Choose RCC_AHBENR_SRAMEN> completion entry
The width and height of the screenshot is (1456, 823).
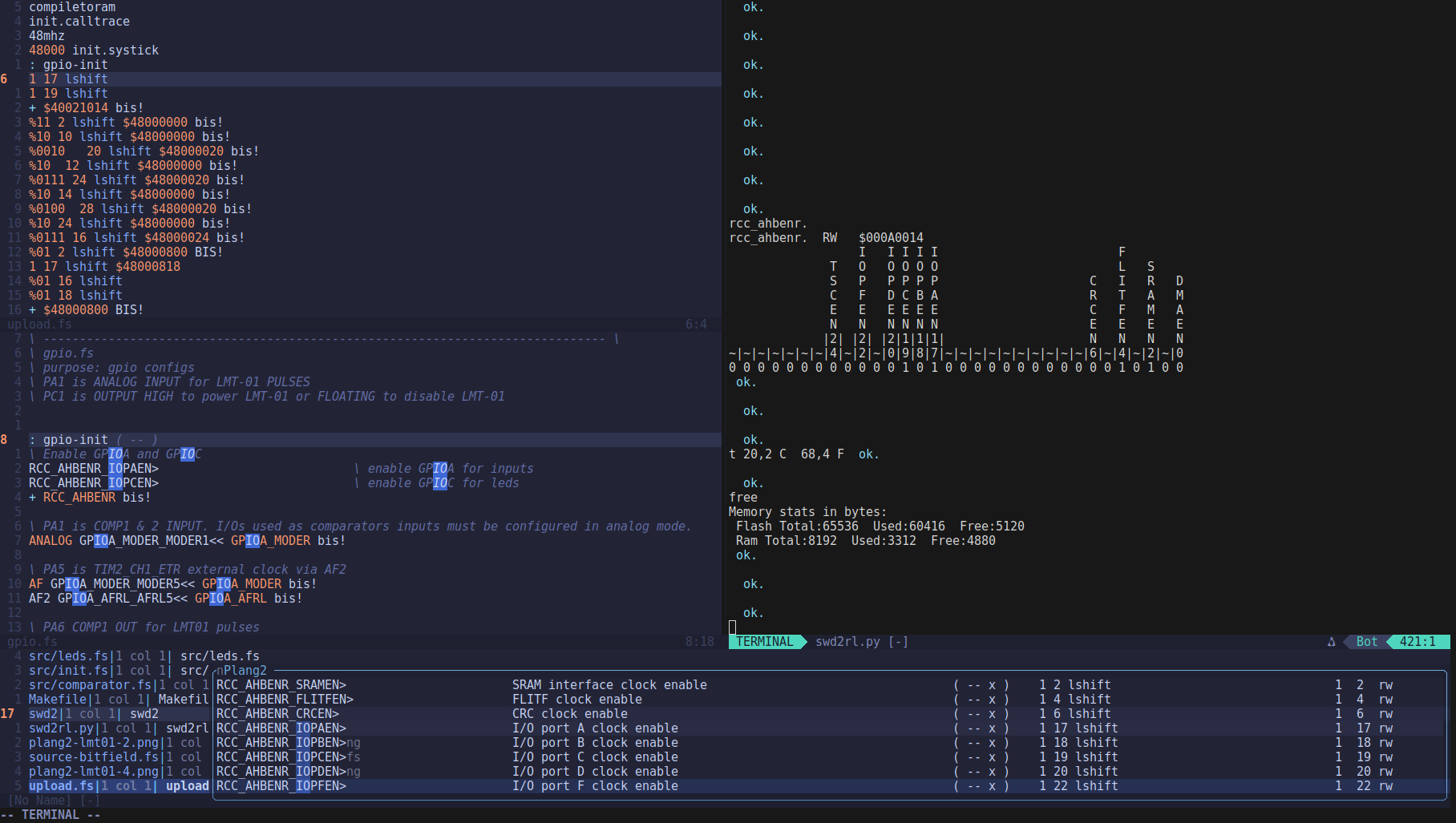(281, 685)
